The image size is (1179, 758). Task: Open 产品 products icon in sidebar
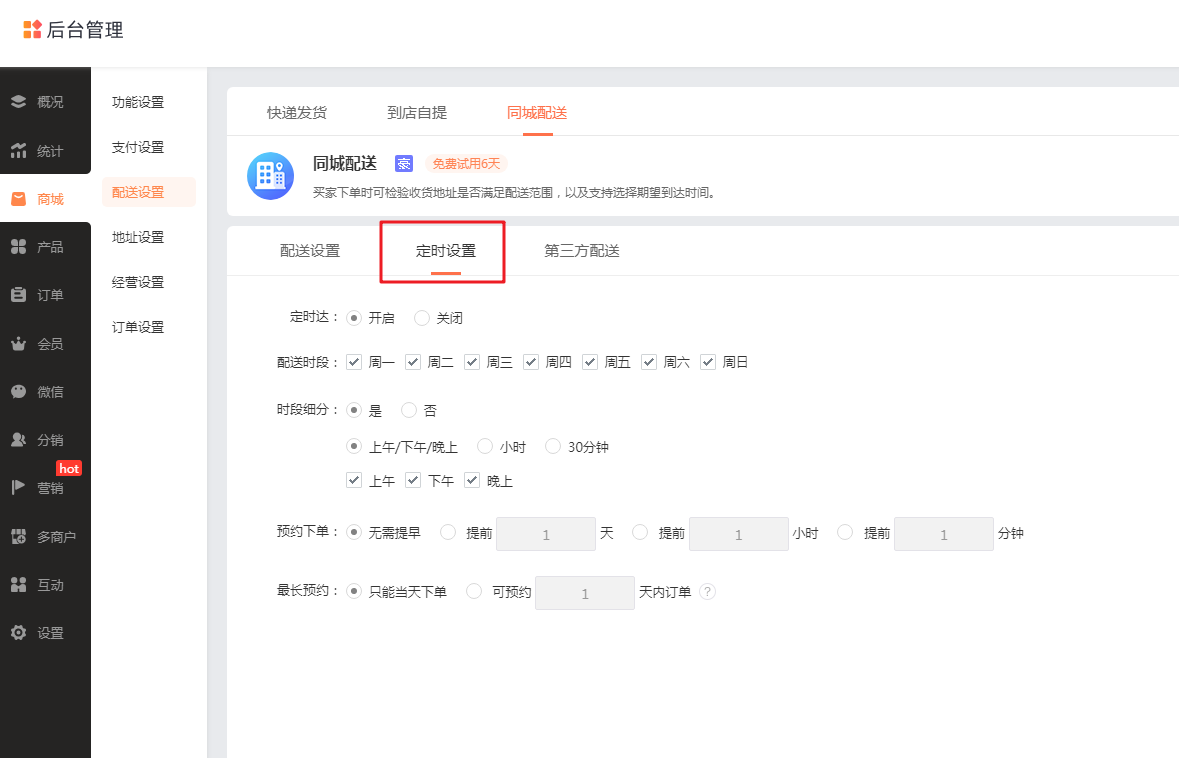pyautogui.click(x=19, y=247)
